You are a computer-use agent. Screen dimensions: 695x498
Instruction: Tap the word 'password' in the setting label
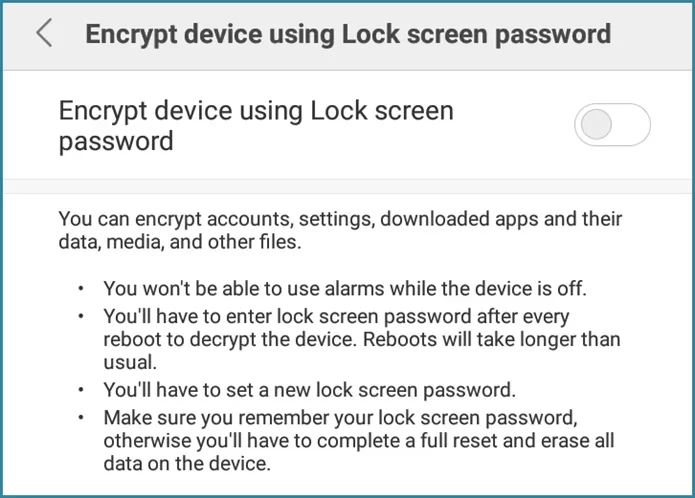pyautogui.click(x=116, y=141)
